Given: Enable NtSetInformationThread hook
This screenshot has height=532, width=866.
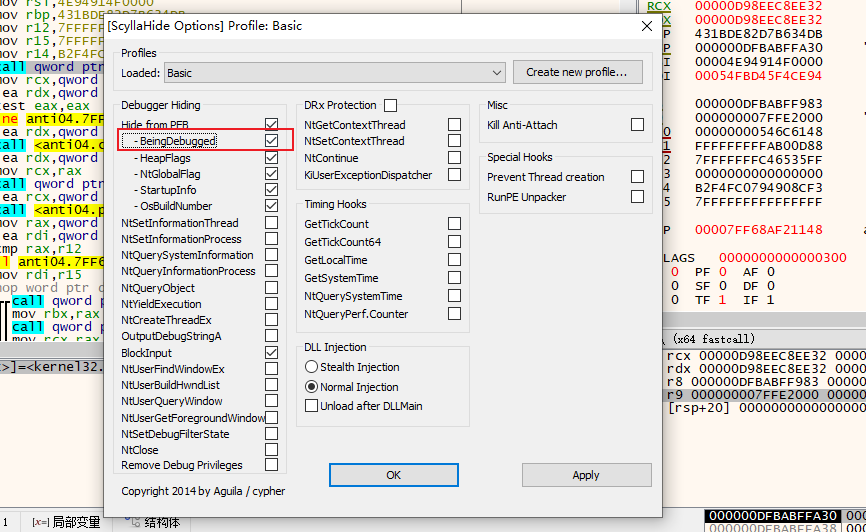Looking at the screenshot, I should [x=271, y=223].
